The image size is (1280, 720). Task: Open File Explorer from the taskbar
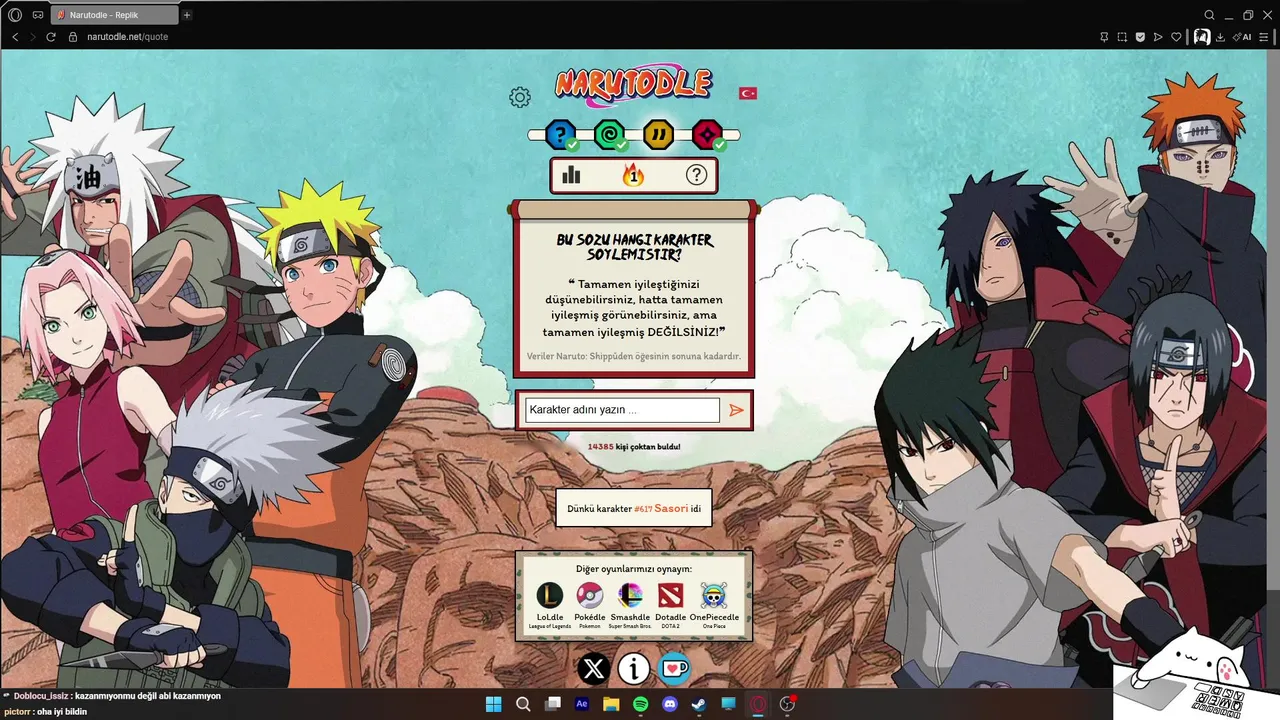click(x=611, y=704)
